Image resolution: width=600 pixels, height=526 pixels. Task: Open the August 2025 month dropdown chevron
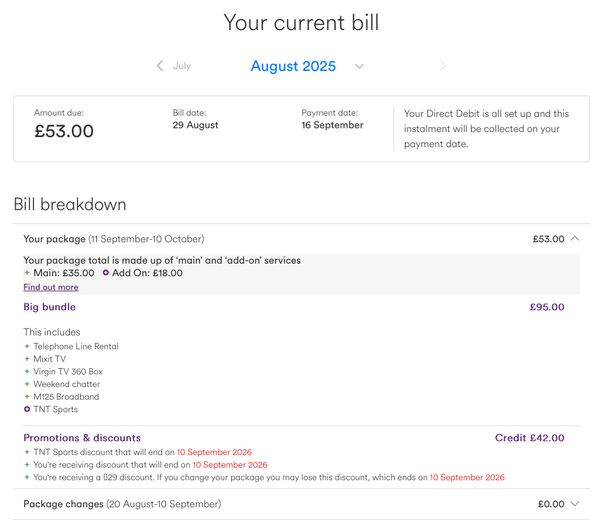point(359,67)
